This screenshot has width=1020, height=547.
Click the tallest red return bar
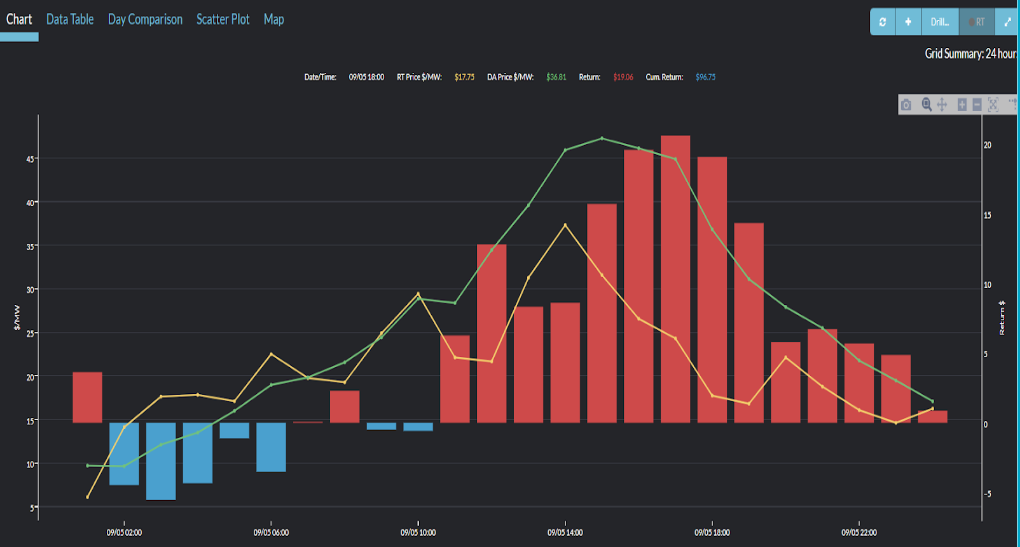[x=675, y=280]
